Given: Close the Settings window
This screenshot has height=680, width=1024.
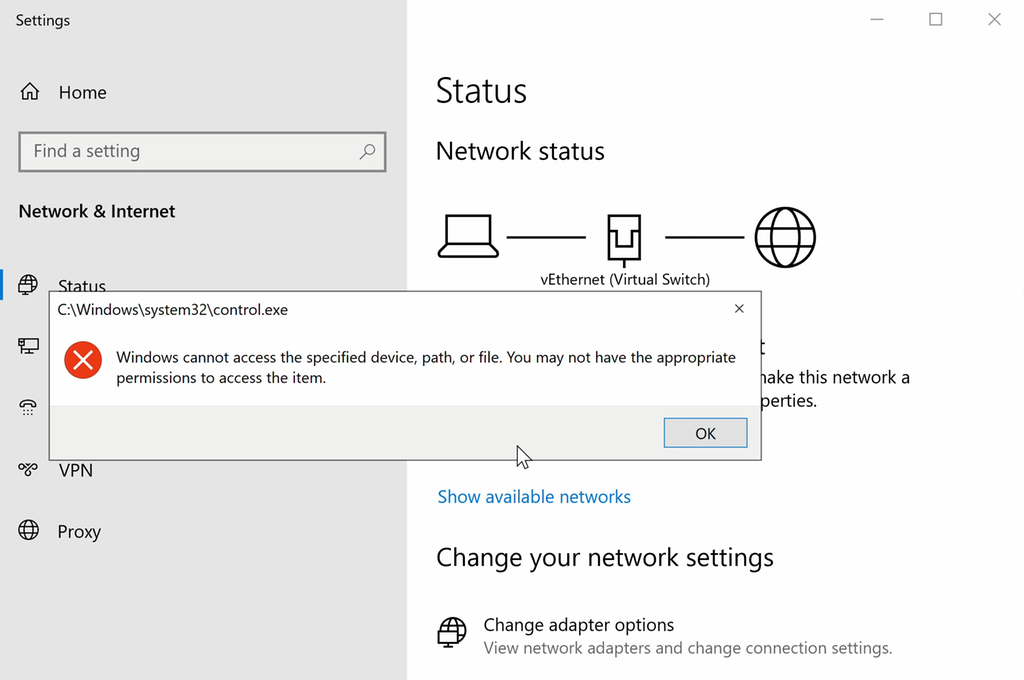Looking at the screenshot, I should tap(994, 20).
